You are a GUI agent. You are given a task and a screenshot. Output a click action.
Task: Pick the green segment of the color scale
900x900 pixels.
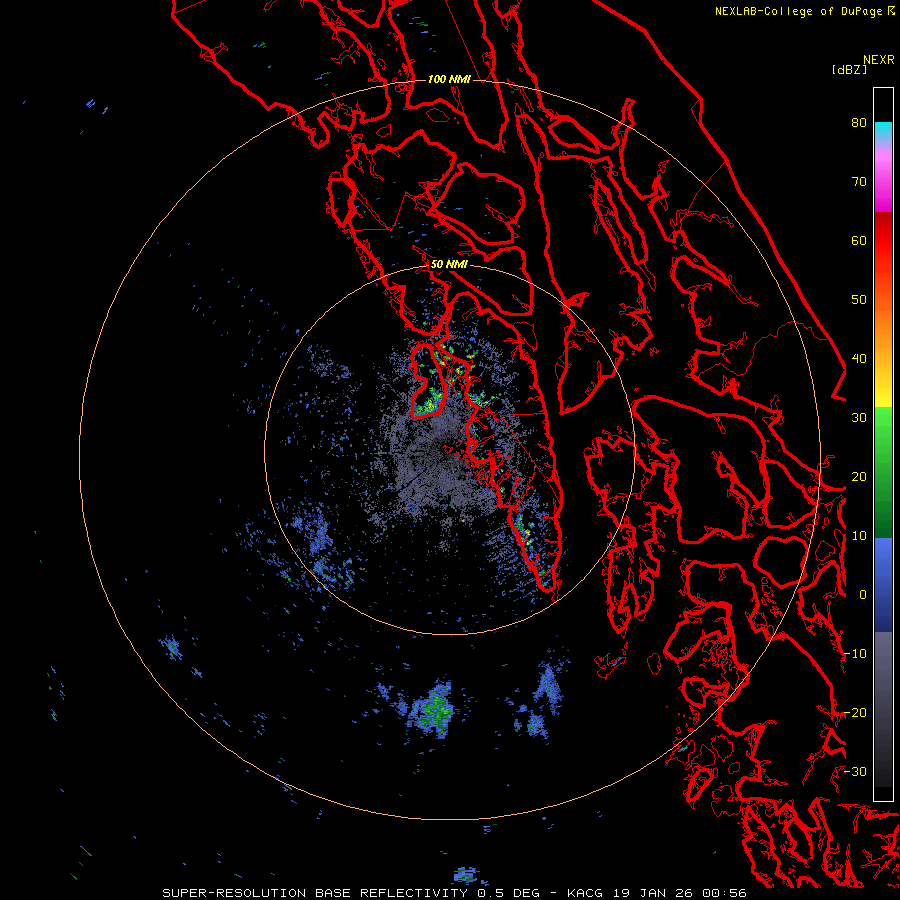[x=883, y=472]
